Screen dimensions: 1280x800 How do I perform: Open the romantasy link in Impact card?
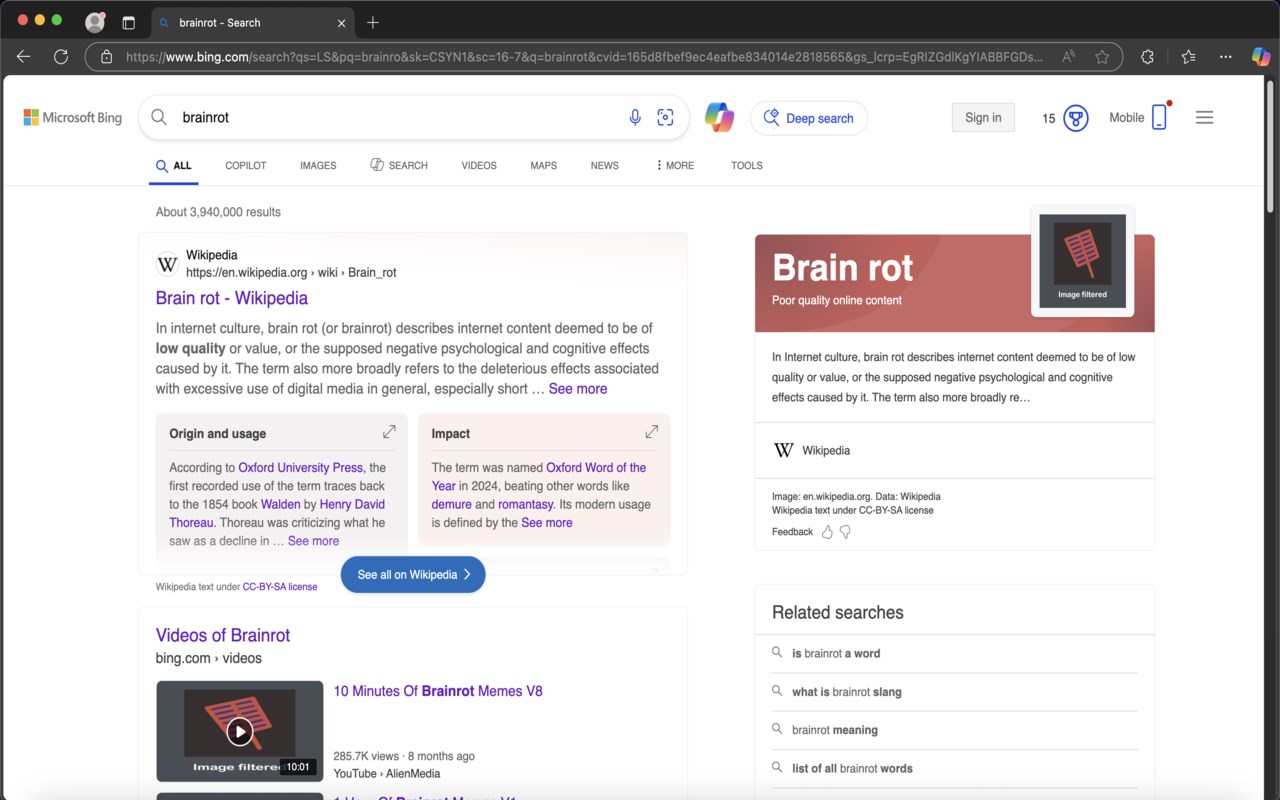pos(526,504)
